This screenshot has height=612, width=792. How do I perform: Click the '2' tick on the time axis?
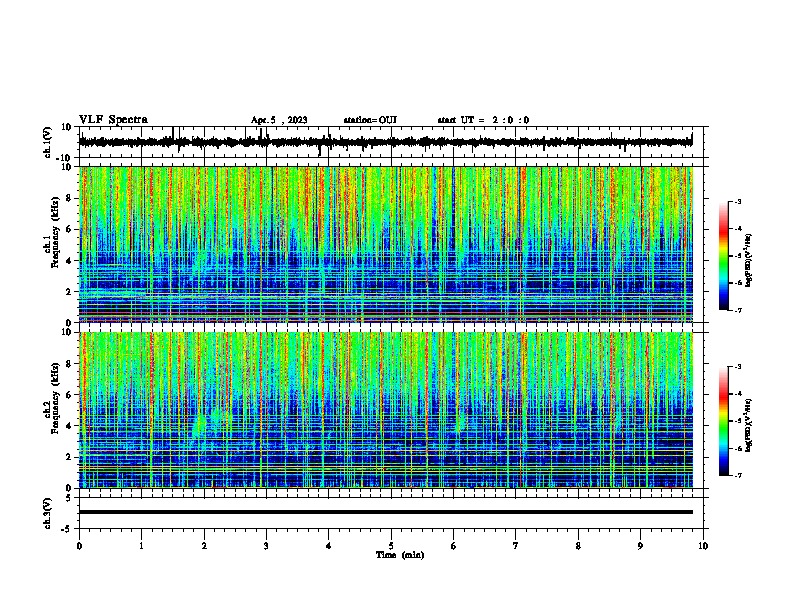pos(204,546)
